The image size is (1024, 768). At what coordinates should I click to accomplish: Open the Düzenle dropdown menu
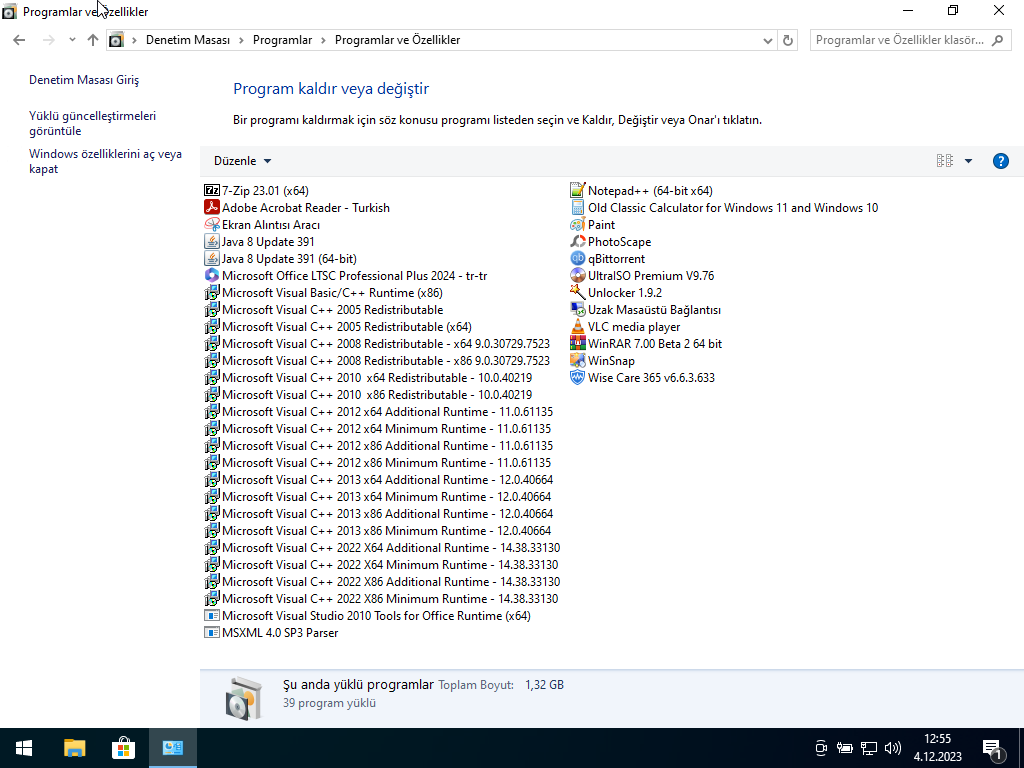pyautogui.click(x=242, y=161)
